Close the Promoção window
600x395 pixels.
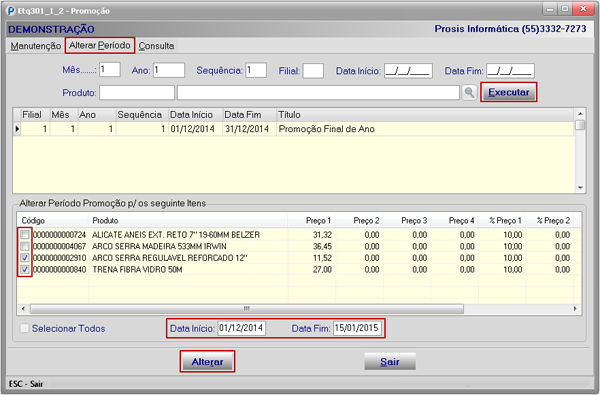pyautogui.click(x=583, y=9)
